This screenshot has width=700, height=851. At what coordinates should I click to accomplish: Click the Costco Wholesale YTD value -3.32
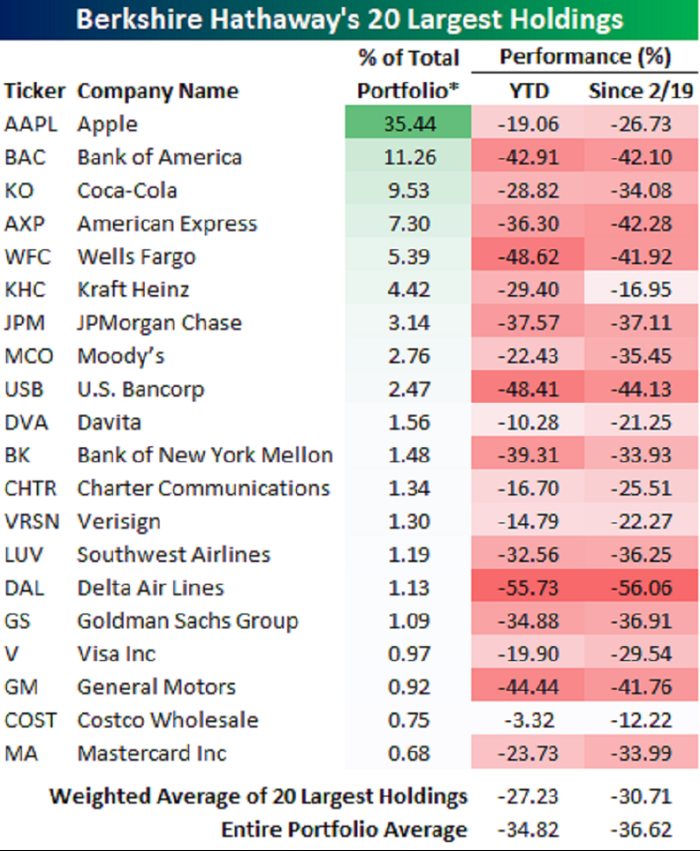pyautogui.click(x=528, y=720)
